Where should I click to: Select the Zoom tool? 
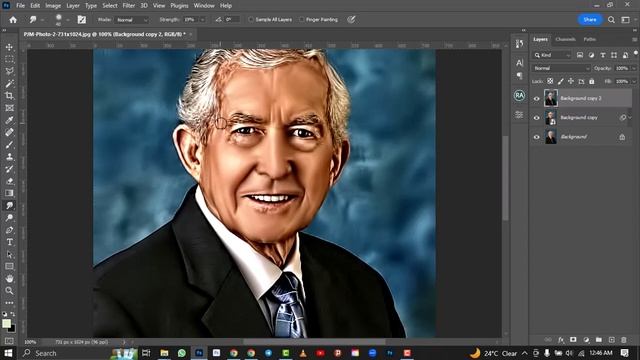[9, 291]
